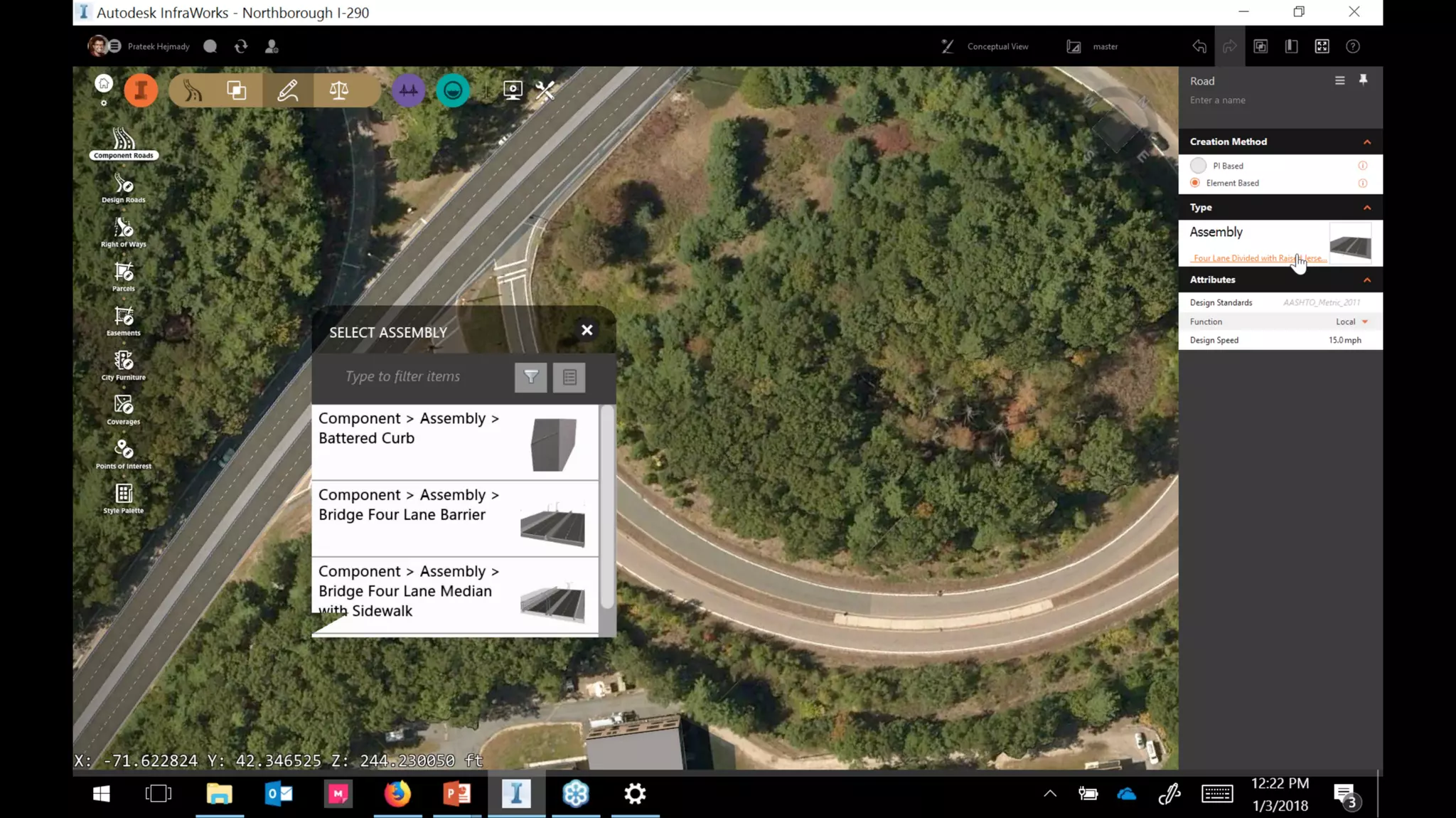Open the overlapping squares create tool

coord(237,90)
